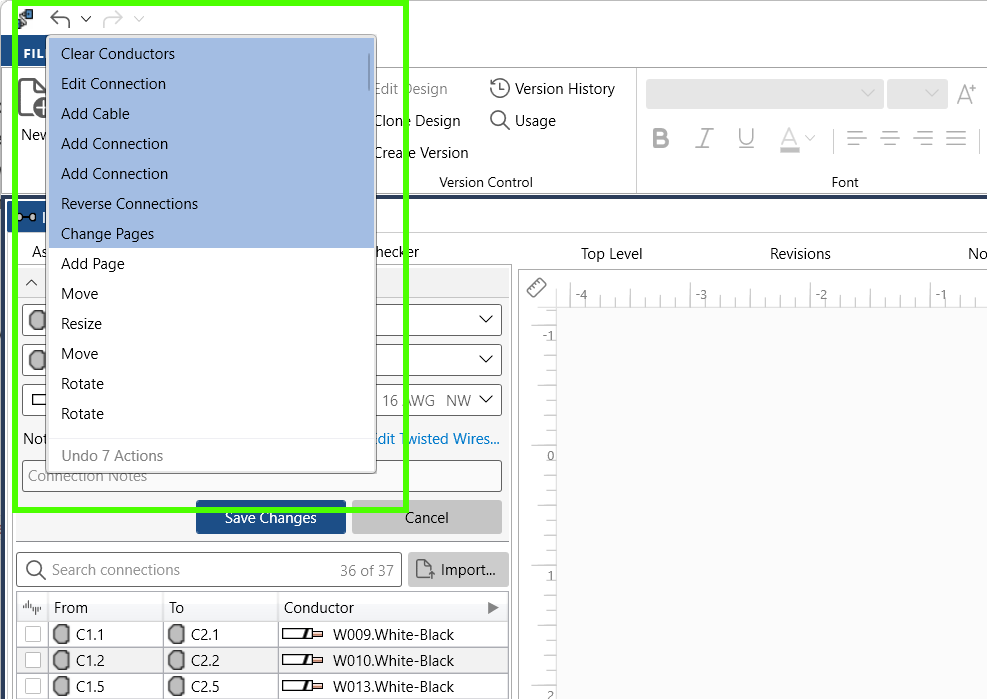Open the 16 AWG conductor dropdown
The width and height of the screenshot is (987, 699).
(x=485, y=399)
